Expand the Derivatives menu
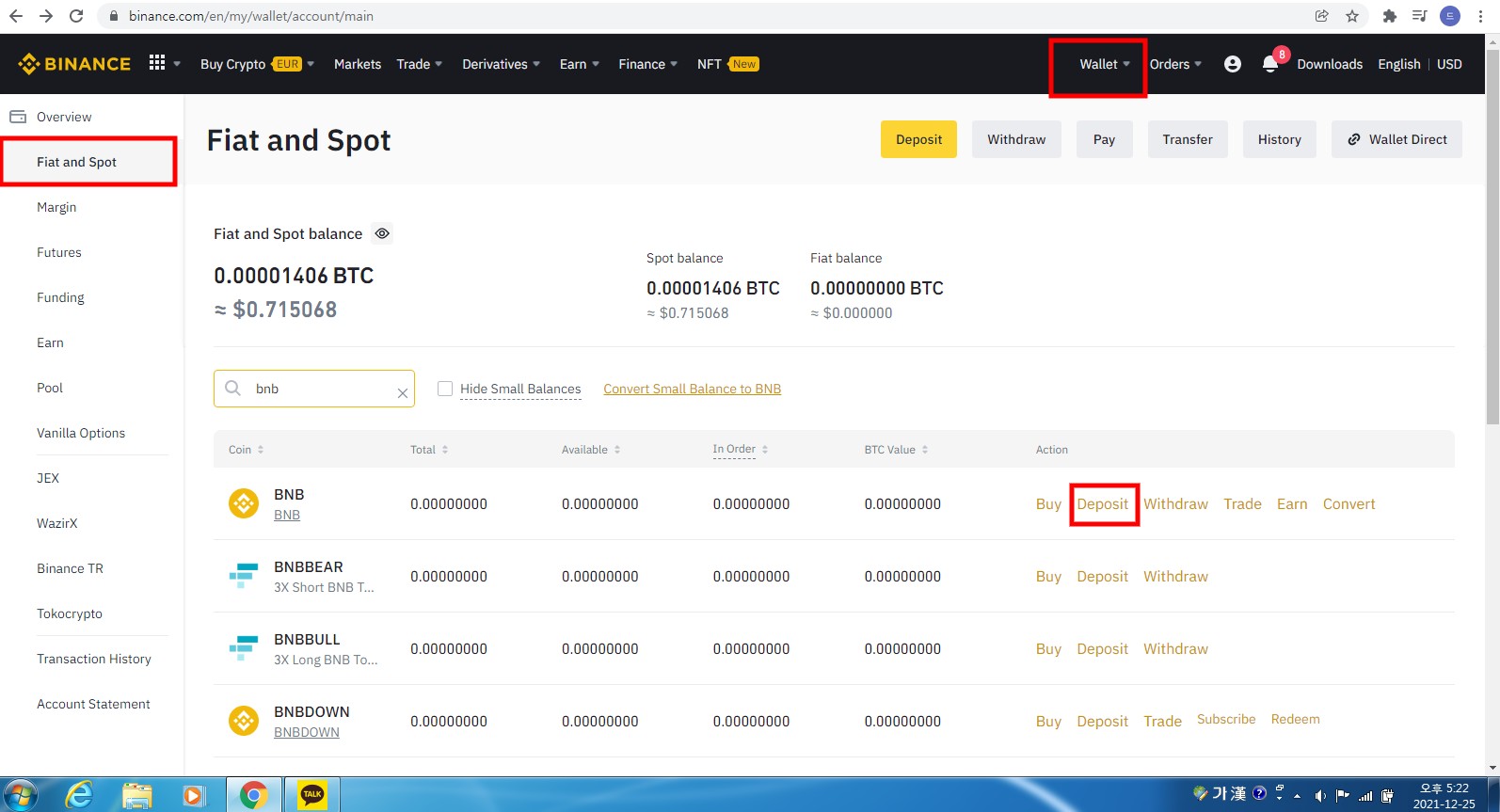Image resolution: width=1500 pixels, height=812 pixels. [502, 64]
